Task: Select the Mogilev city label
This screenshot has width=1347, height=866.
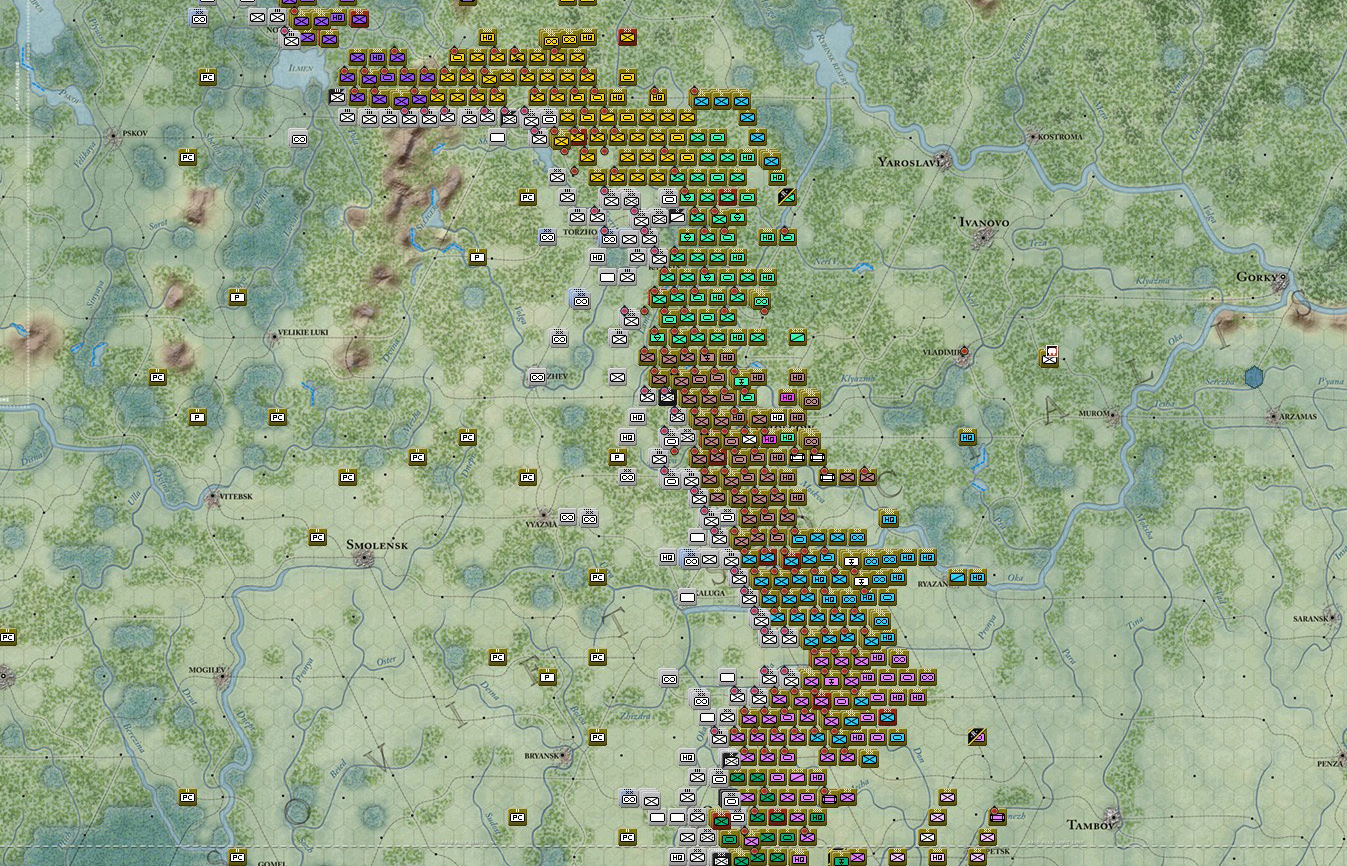Action: pos(208,669)
